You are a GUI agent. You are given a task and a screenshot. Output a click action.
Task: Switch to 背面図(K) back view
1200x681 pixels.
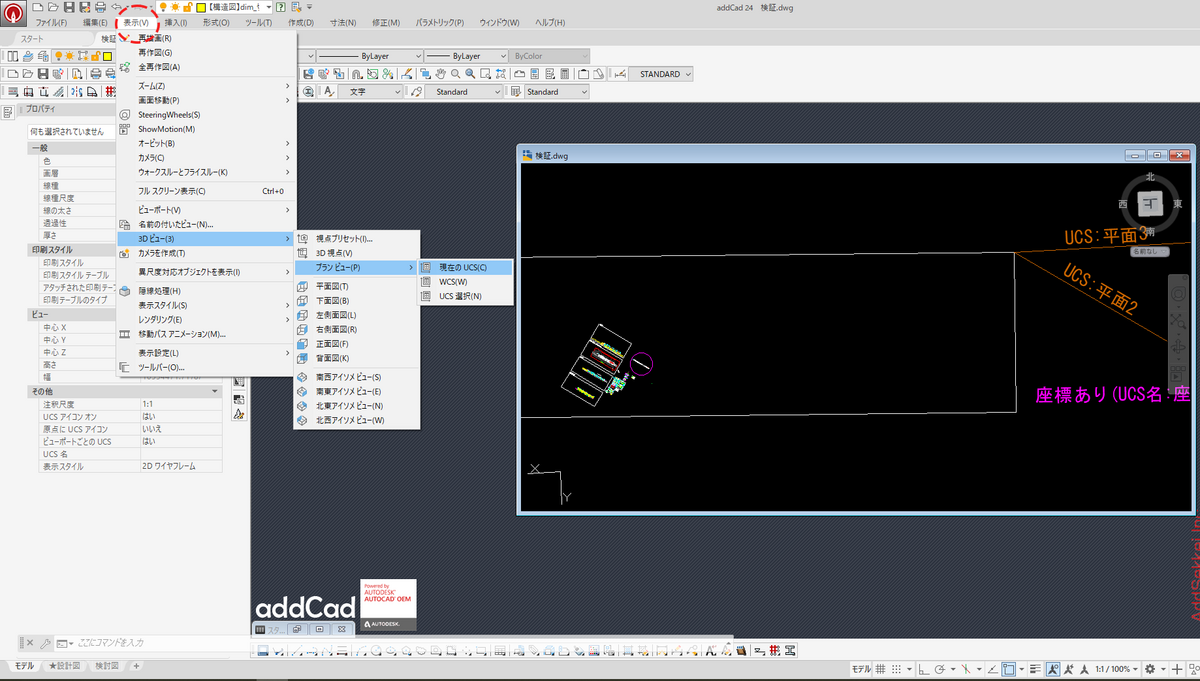356,358
